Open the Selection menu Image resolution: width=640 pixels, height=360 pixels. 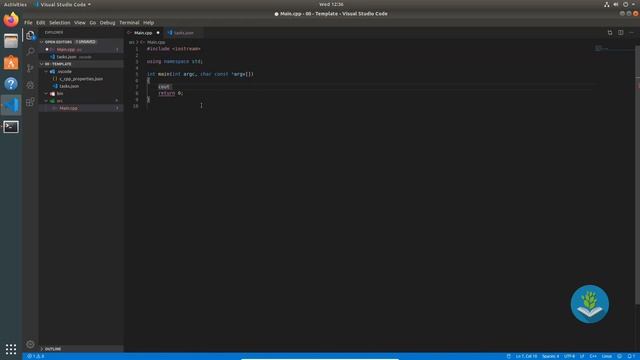coord(60,23)
